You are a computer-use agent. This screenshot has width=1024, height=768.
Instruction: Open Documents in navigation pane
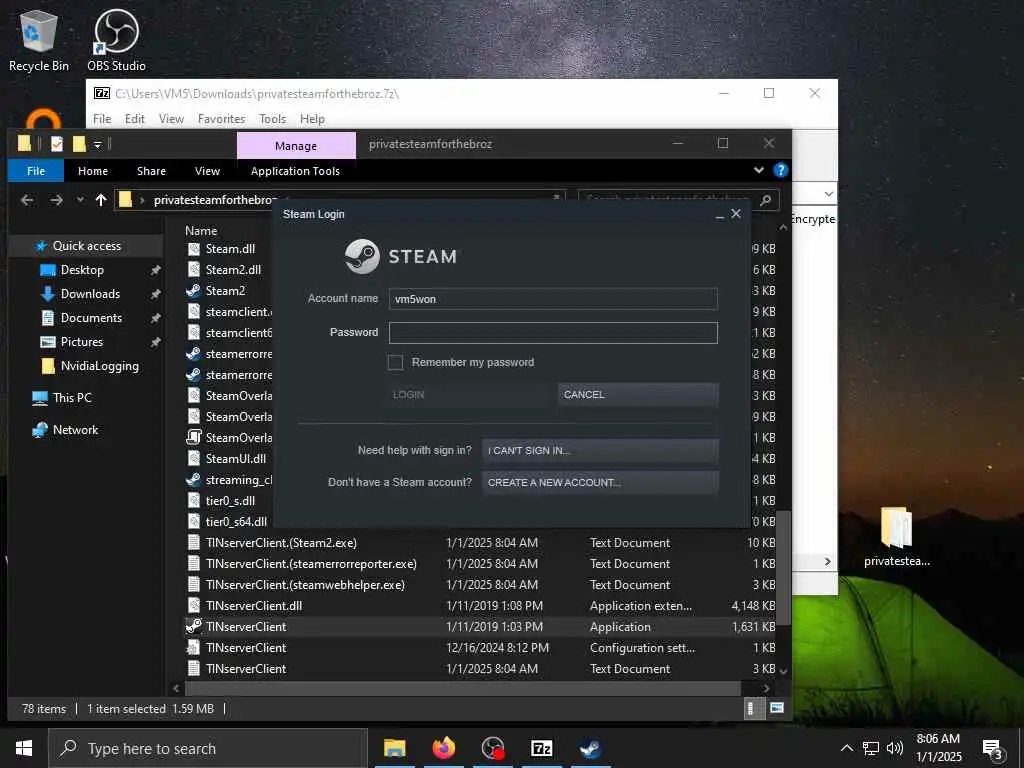point(91,318)
